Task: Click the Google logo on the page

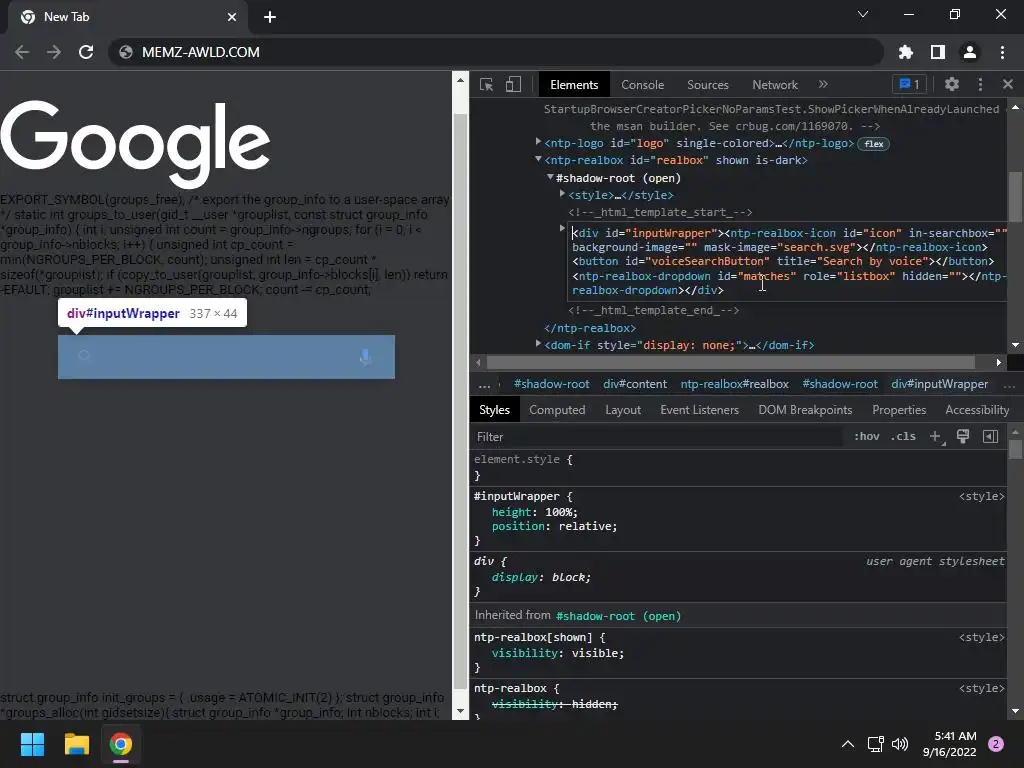Action: pyautogui.click(x=135, y=145)
